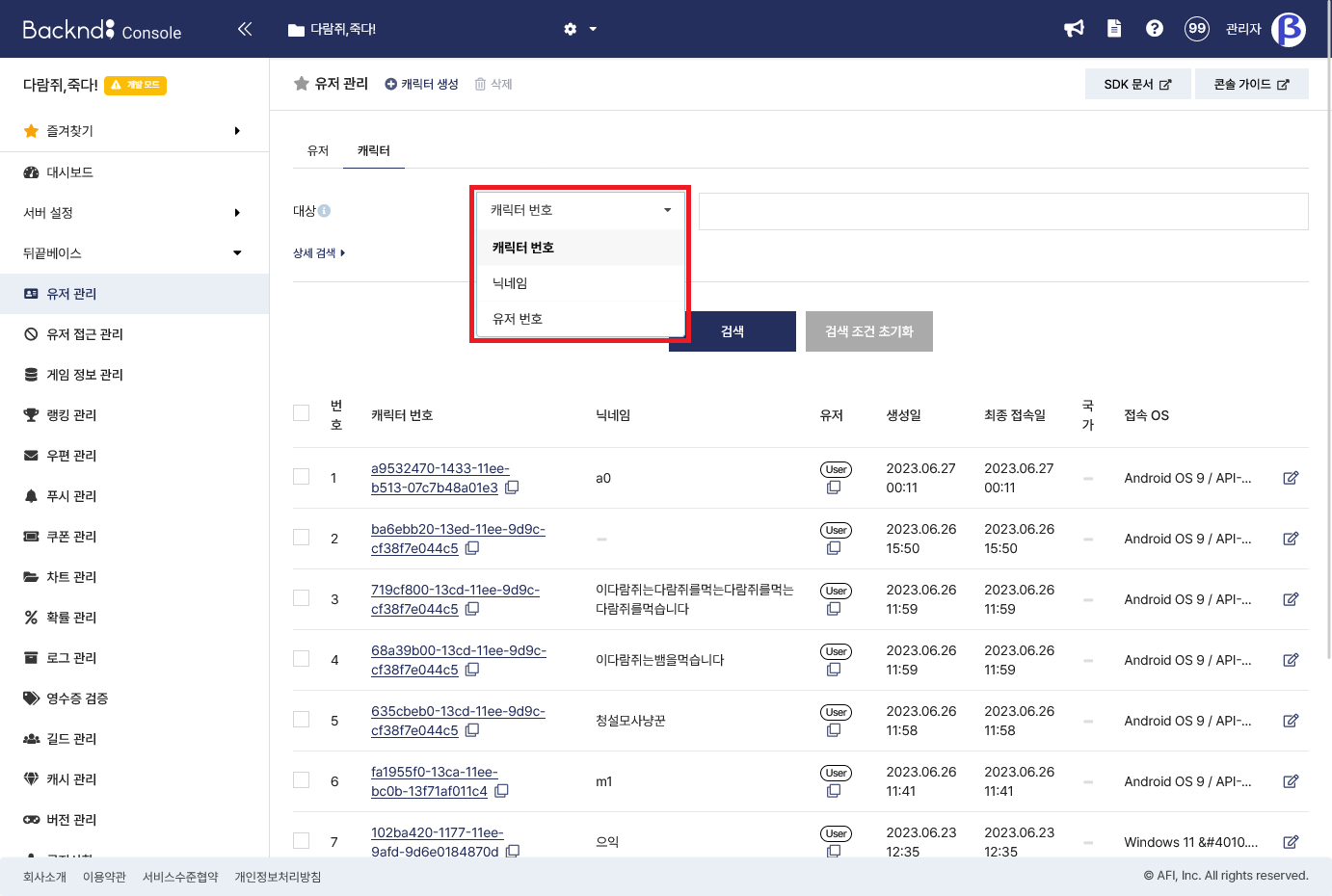The height and width of the screenshot is (896, 1332).
Task: Open project settings gear dropdown
Action: click(580, 29)
